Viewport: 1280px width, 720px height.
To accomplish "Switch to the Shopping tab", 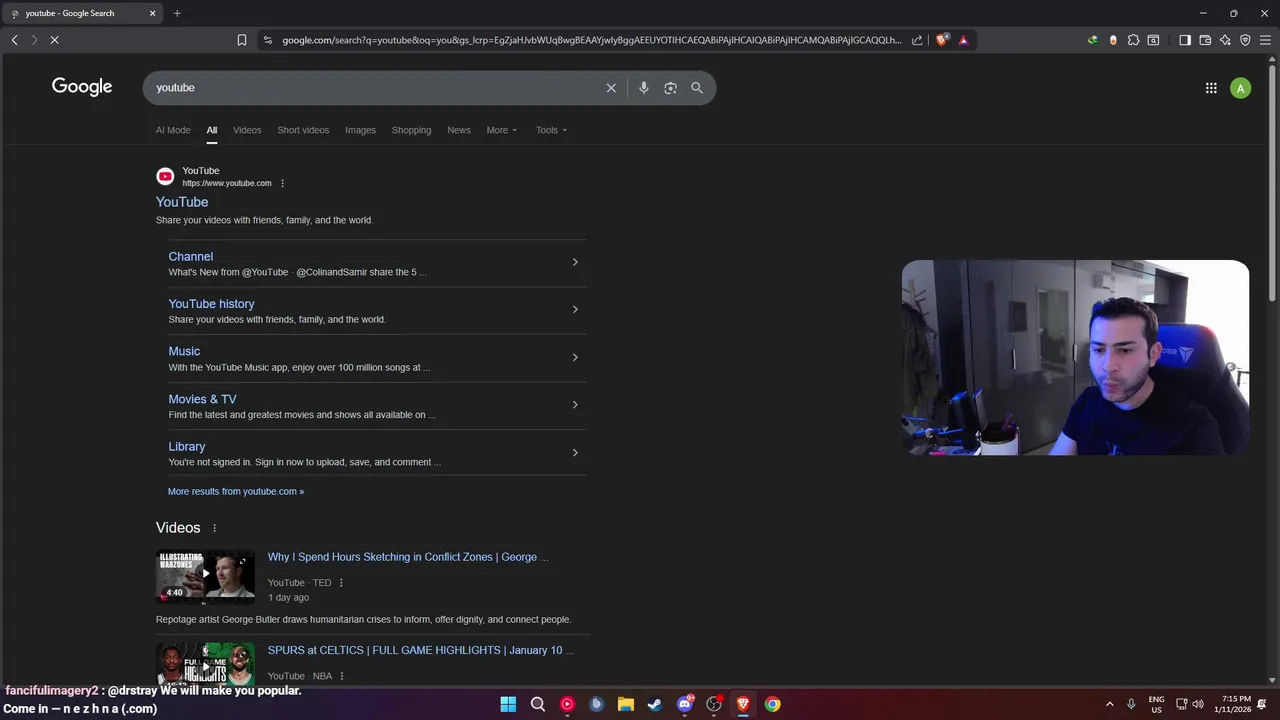I will [411, 130].
